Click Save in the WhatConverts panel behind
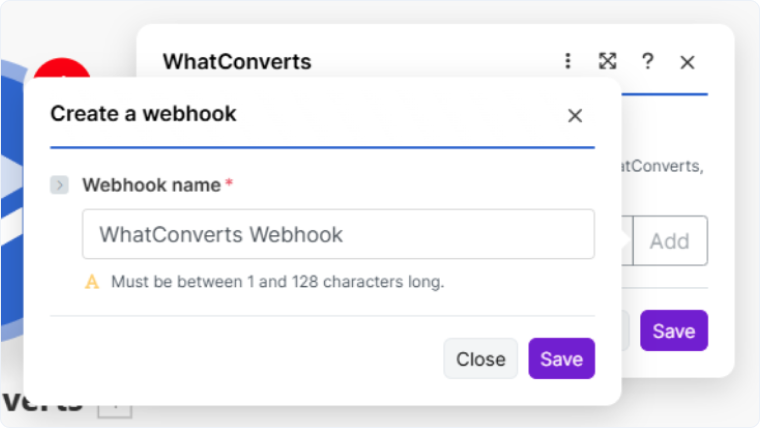Viewport: 760px width, 428px height. (674, 331)
